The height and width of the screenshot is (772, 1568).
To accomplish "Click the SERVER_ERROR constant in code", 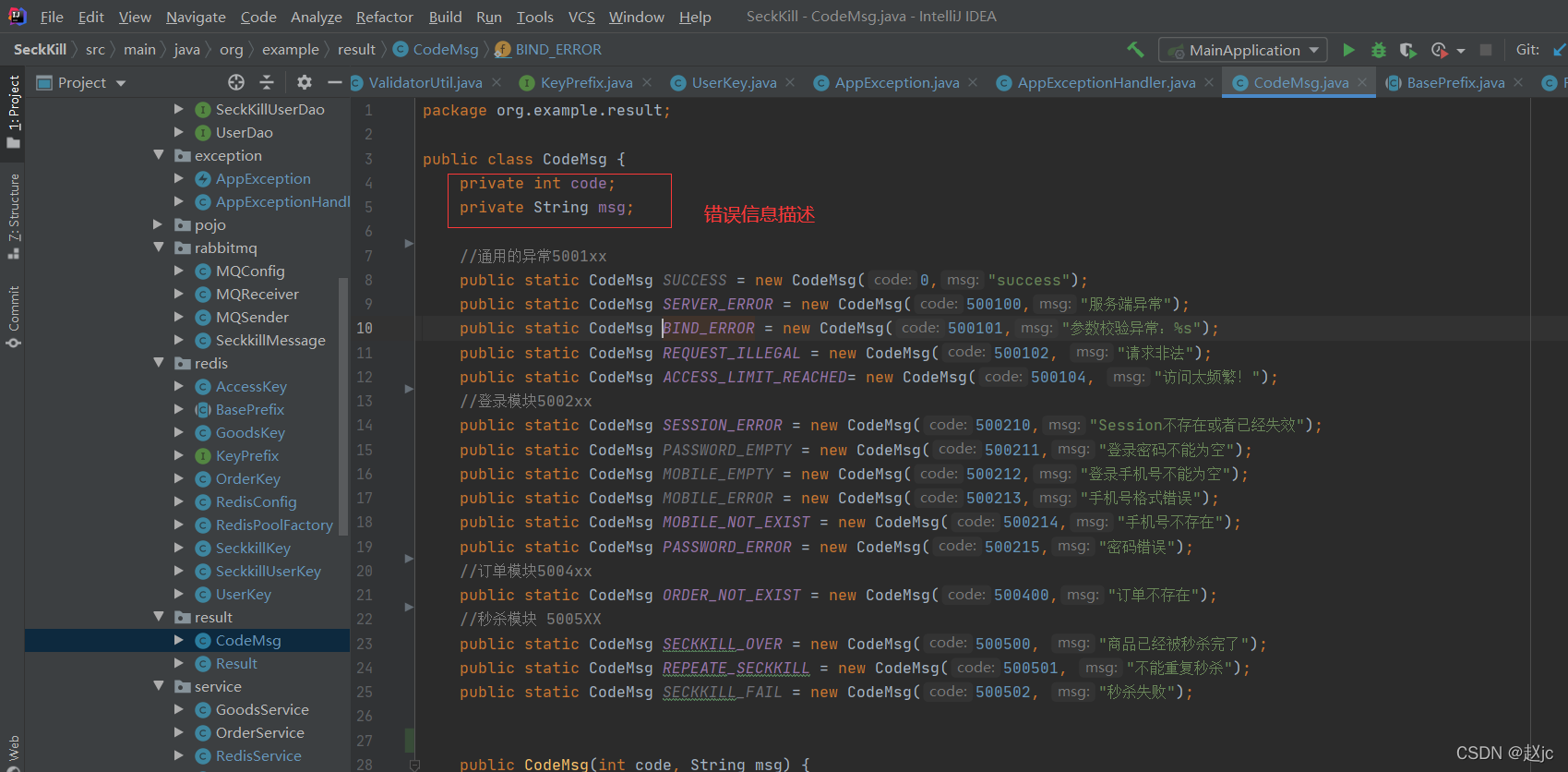I will coord(718,304).
